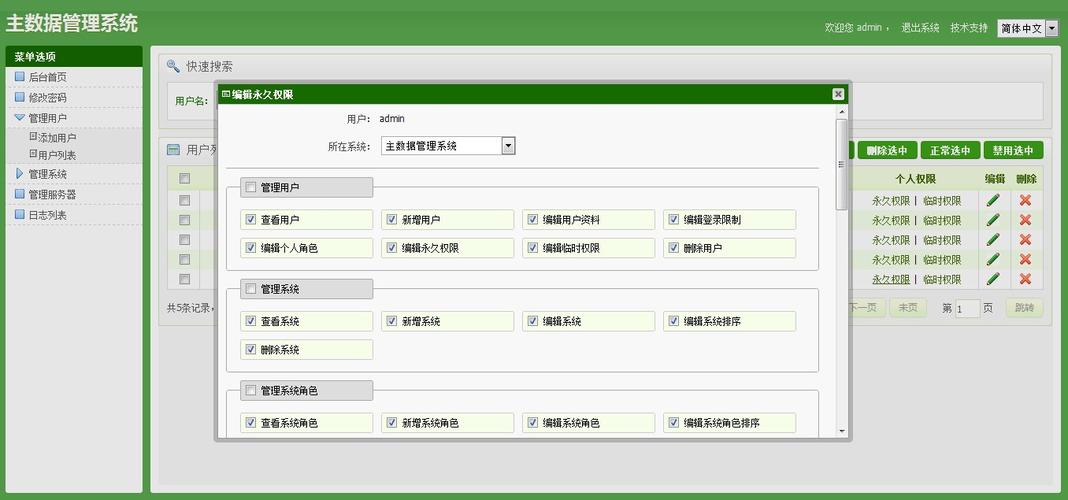
Task: Click the 日志列表 sidebar icon
Action: (x=19, y=214)
